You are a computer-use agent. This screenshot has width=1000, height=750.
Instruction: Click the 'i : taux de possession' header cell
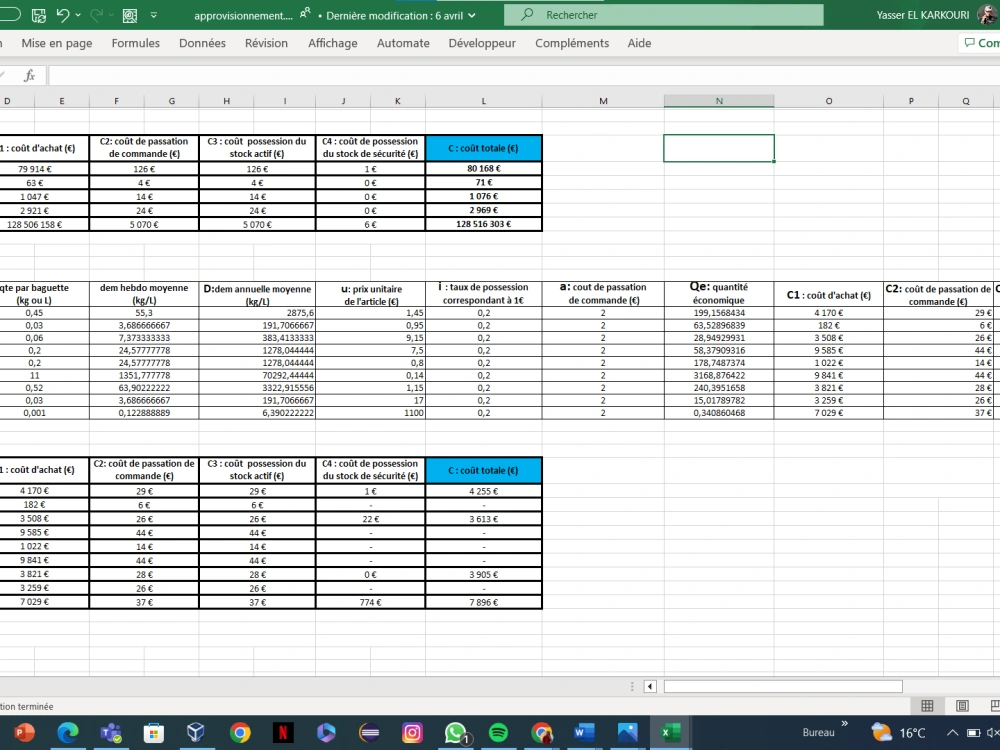coord(483,293)
